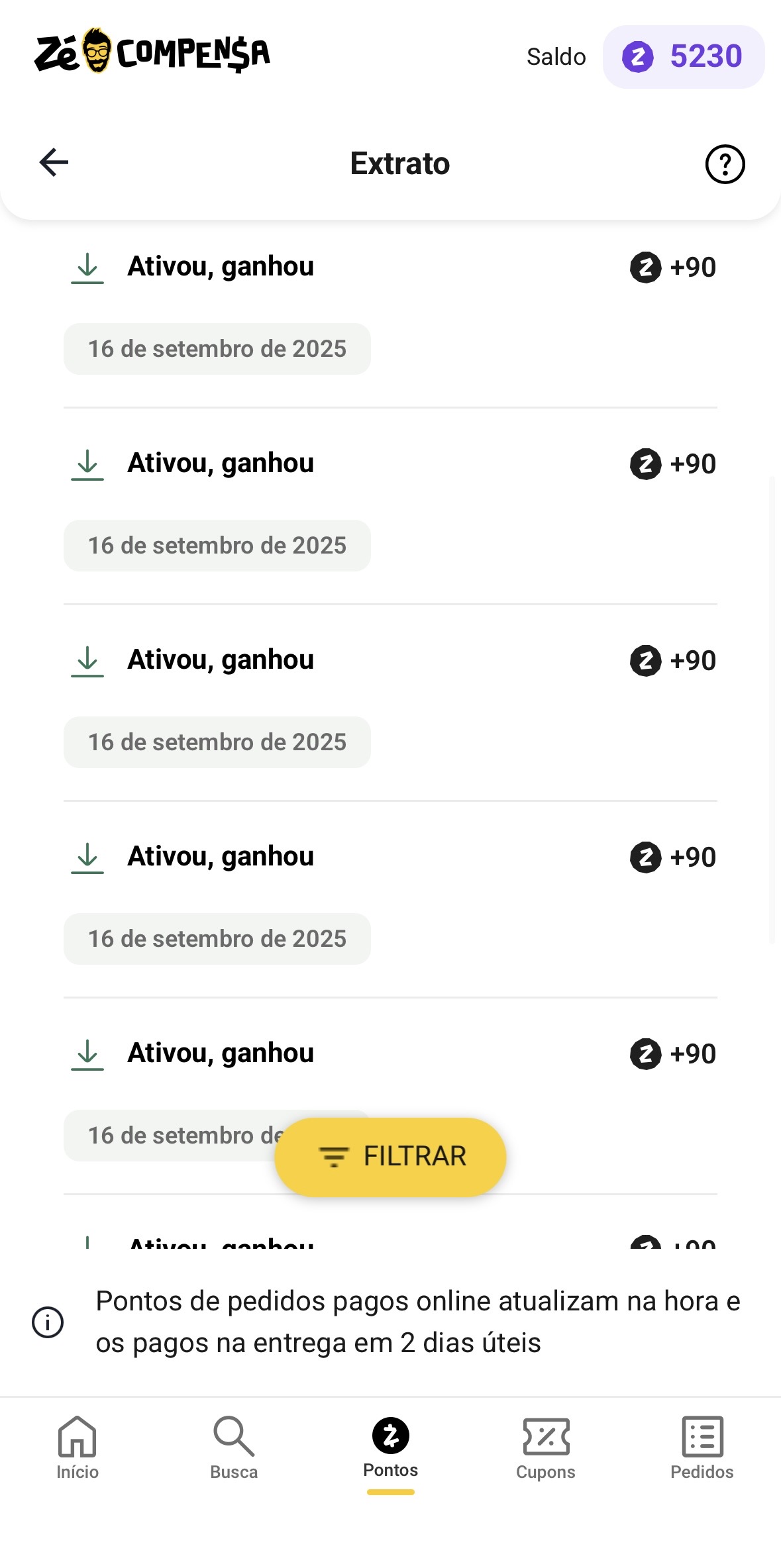Screen dimensions: 781x1568
Task: Open the Pedidos tab
Action: [x=702, y=1448]
